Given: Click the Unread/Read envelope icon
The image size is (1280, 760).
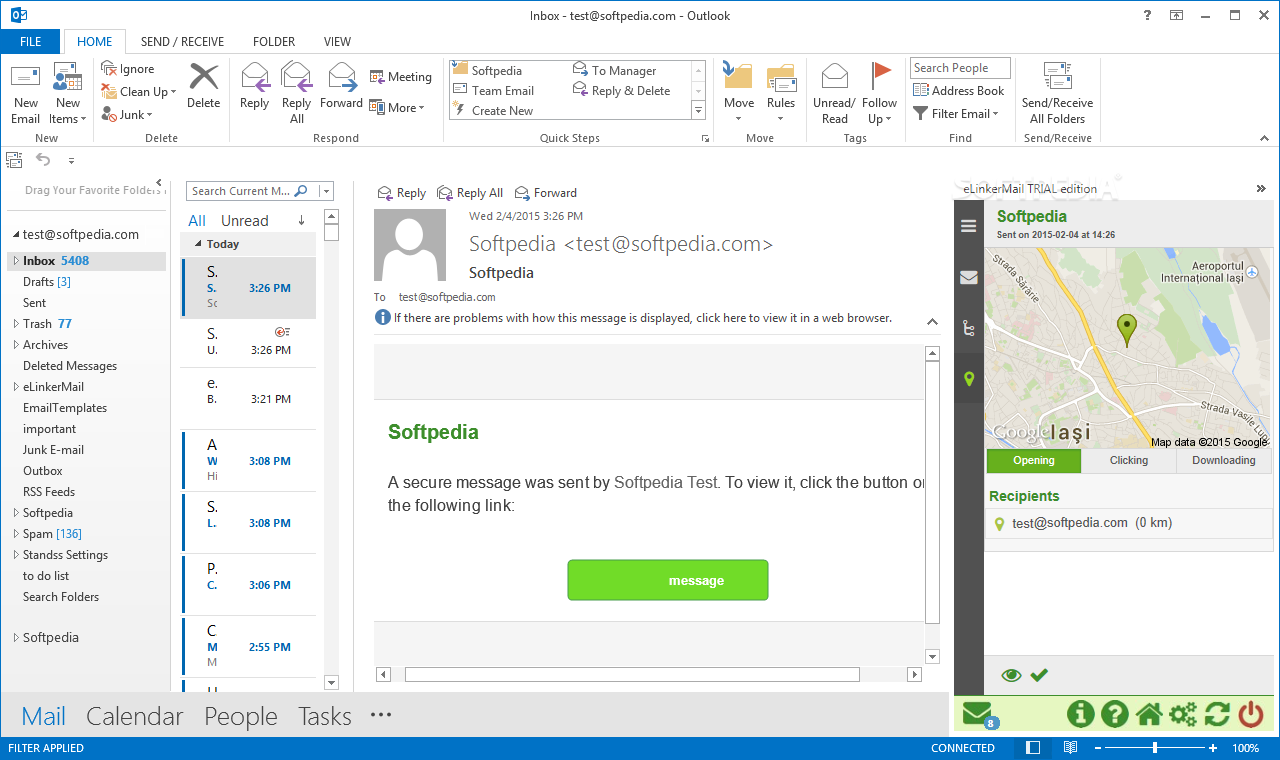Looking at the screenshot, I should coord(834,76).
